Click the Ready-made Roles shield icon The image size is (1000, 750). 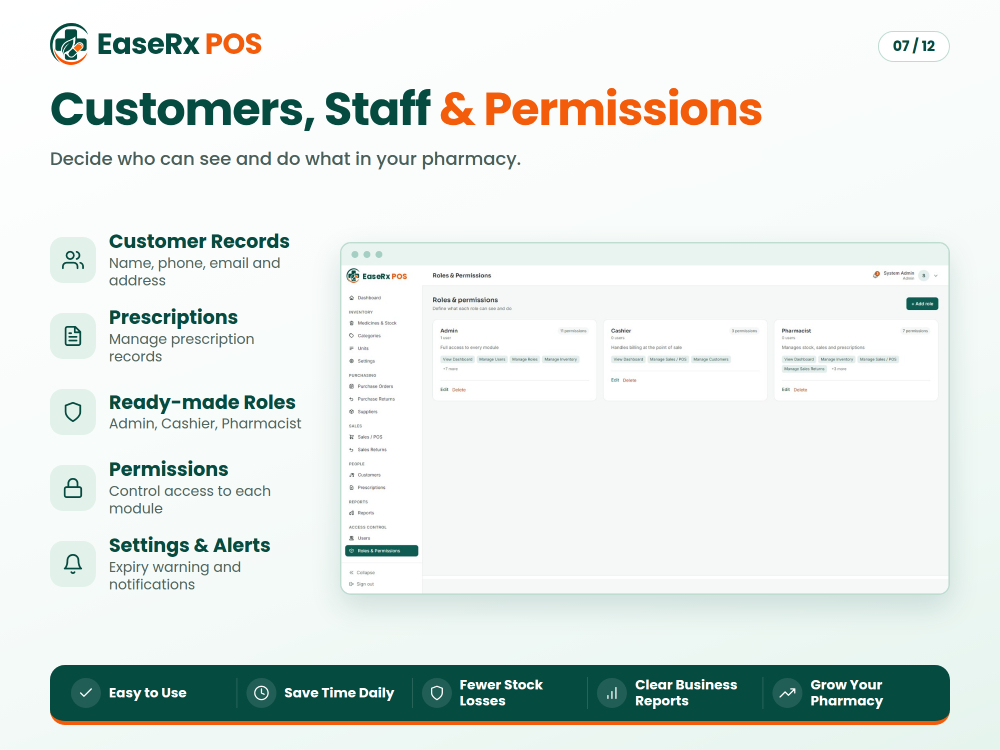pyautogui.click(x=73, y=412)
